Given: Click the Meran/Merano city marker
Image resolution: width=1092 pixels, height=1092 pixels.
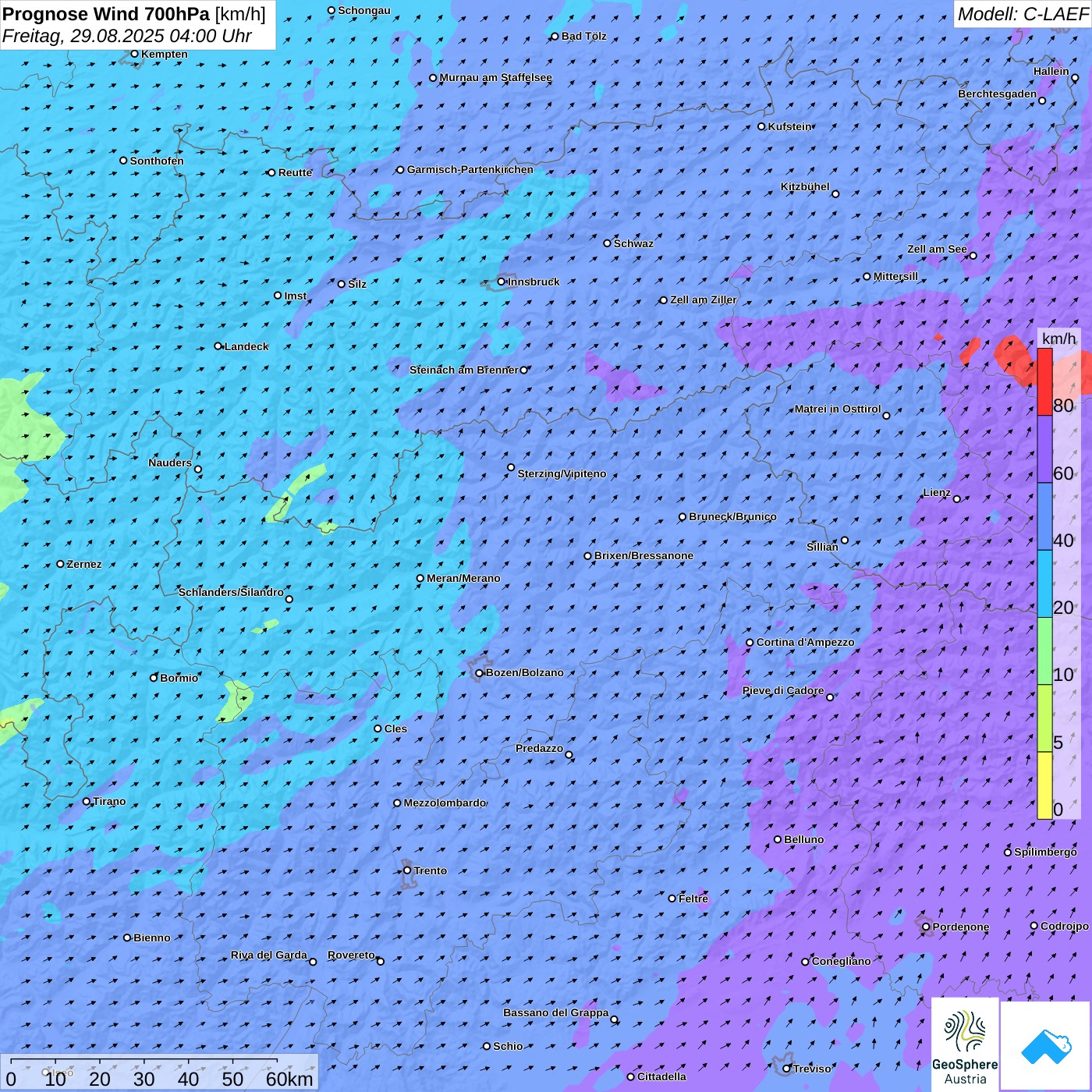Looking at the screenshot, I should click(420, 578).
